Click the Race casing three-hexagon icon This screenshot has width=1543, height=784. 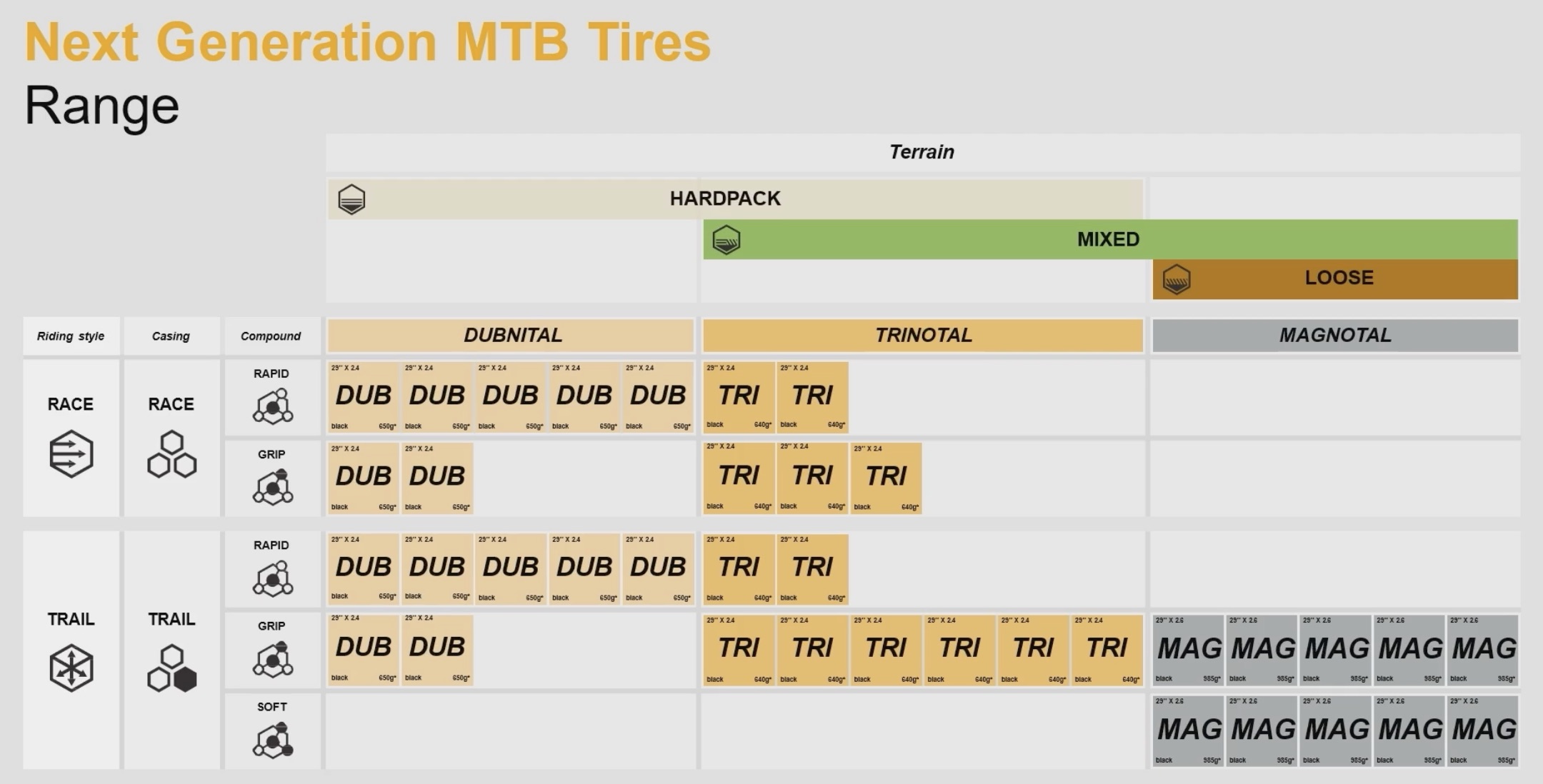(171, 454)
